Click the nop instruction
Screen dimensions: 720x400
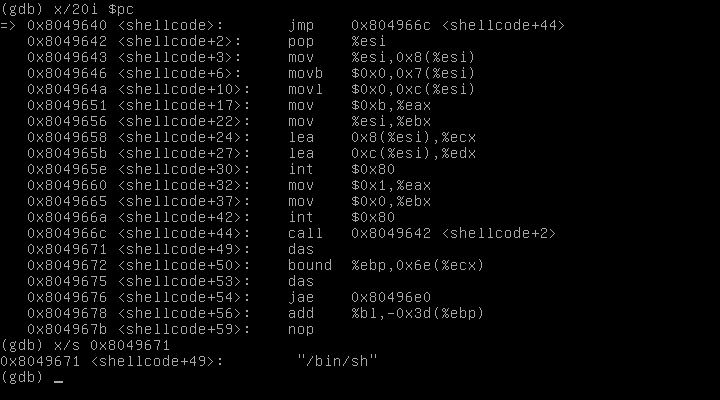[x=300, y=329]
